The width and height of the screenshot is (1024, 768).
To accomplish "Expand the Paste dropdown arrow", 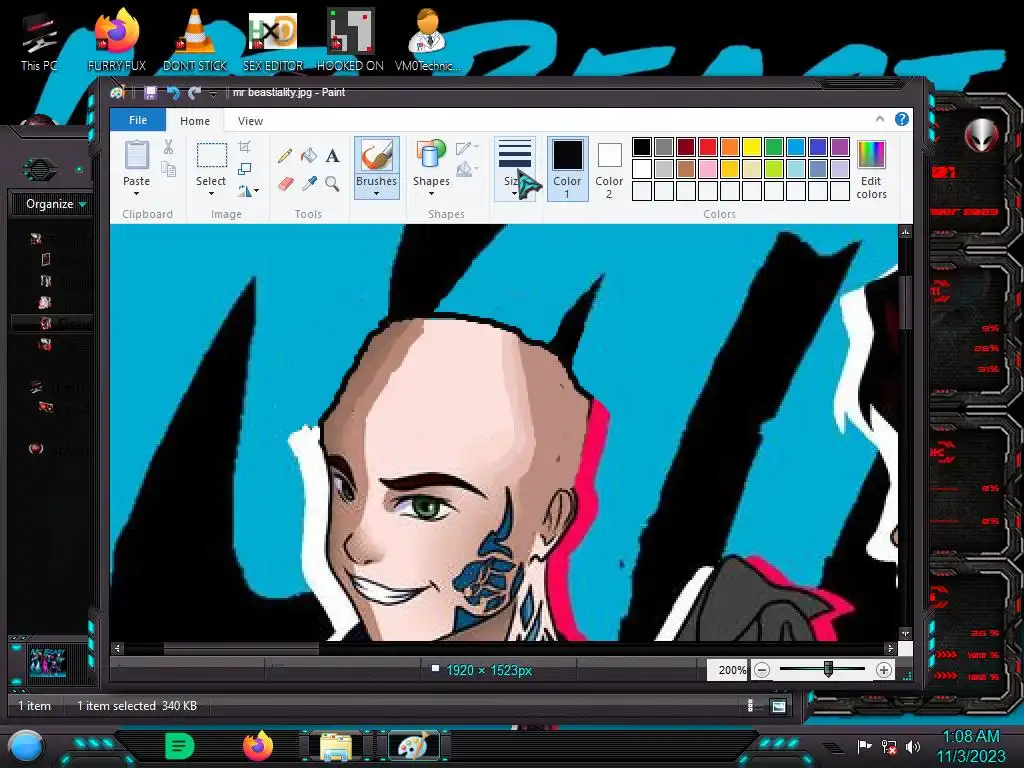I will [x=136, y=193].
